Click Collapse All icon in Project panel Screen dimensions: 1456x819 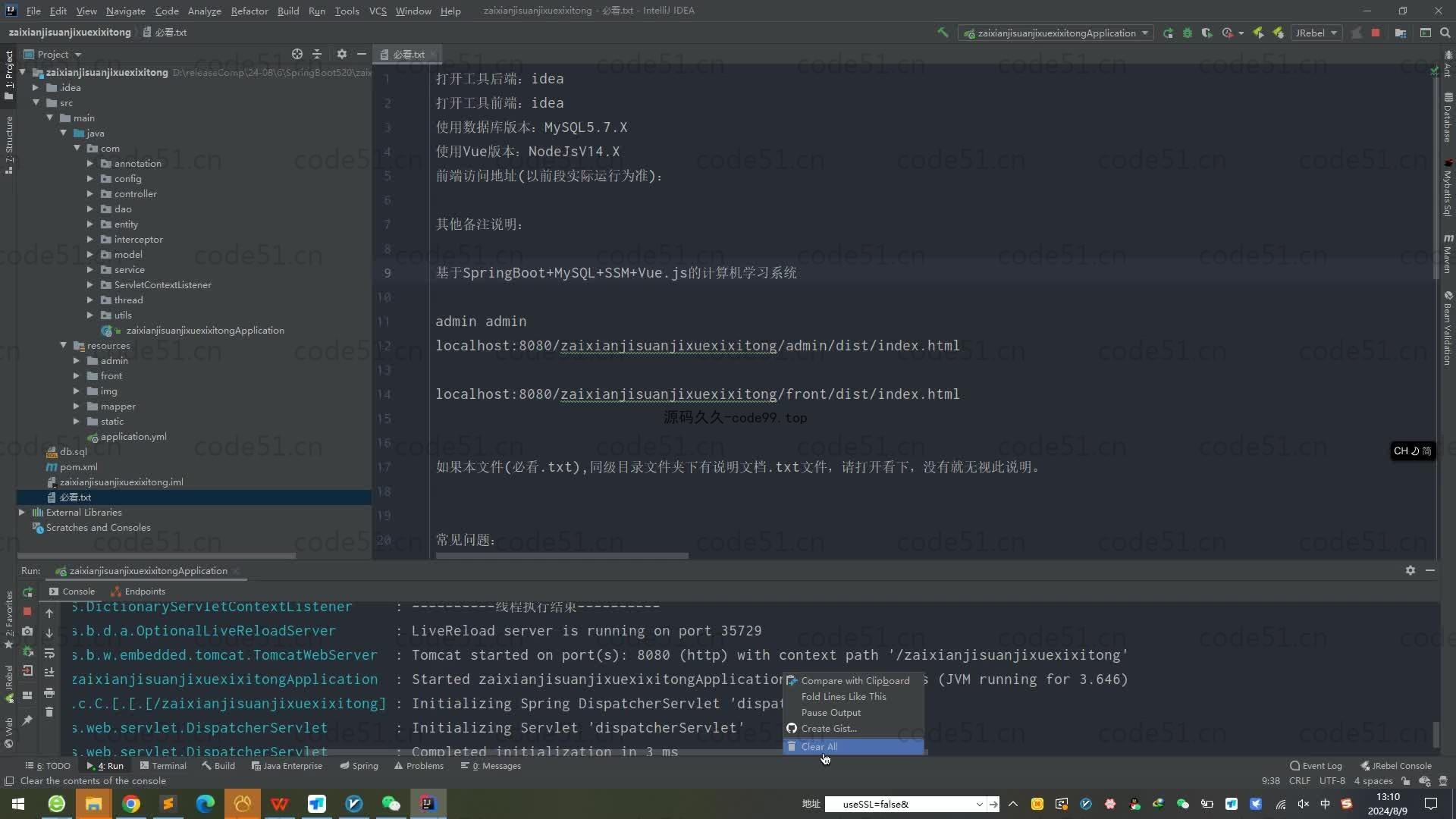coord(317,54)
